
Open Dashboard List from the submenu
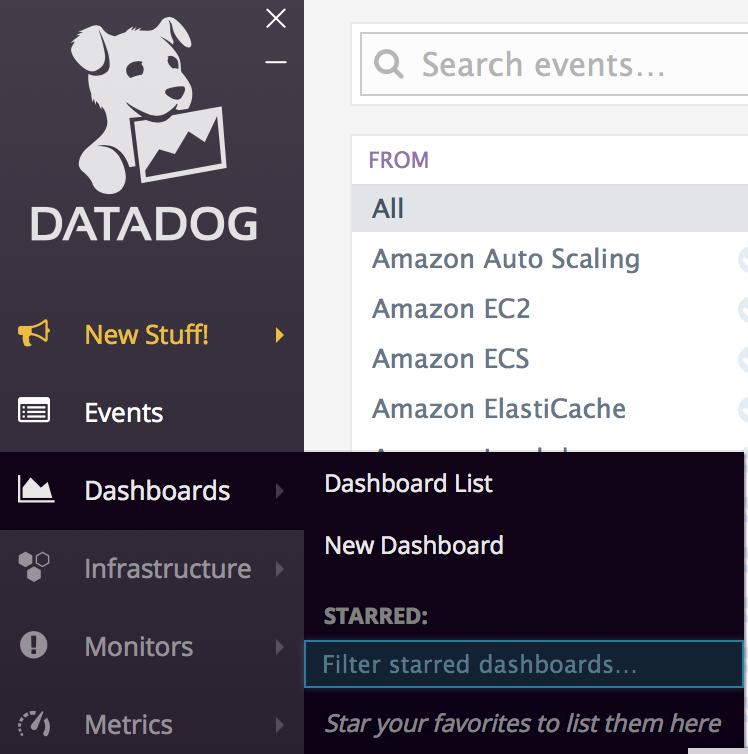tap(409, 483)
